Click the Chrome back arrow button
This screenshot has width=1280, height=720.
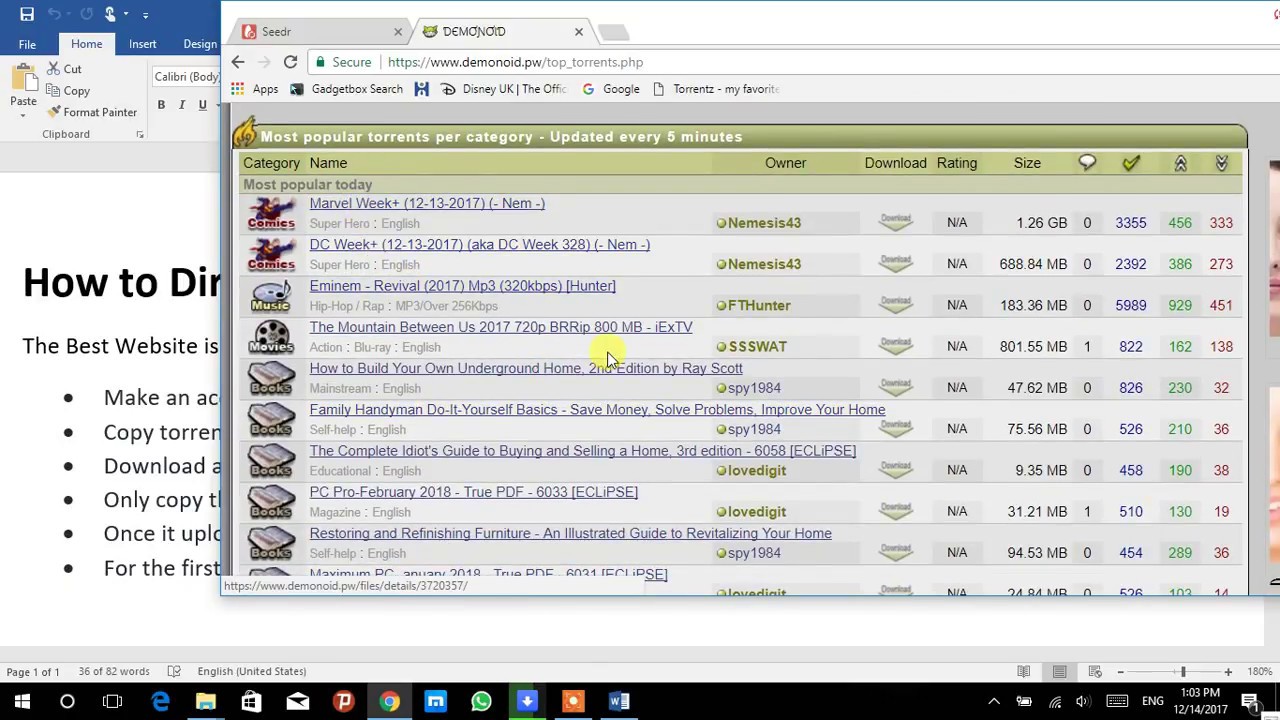click(237, 62)
